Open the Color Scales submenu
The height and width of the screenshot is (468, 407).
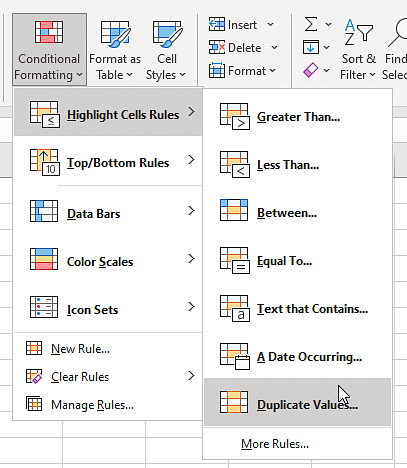pos(108,259)
